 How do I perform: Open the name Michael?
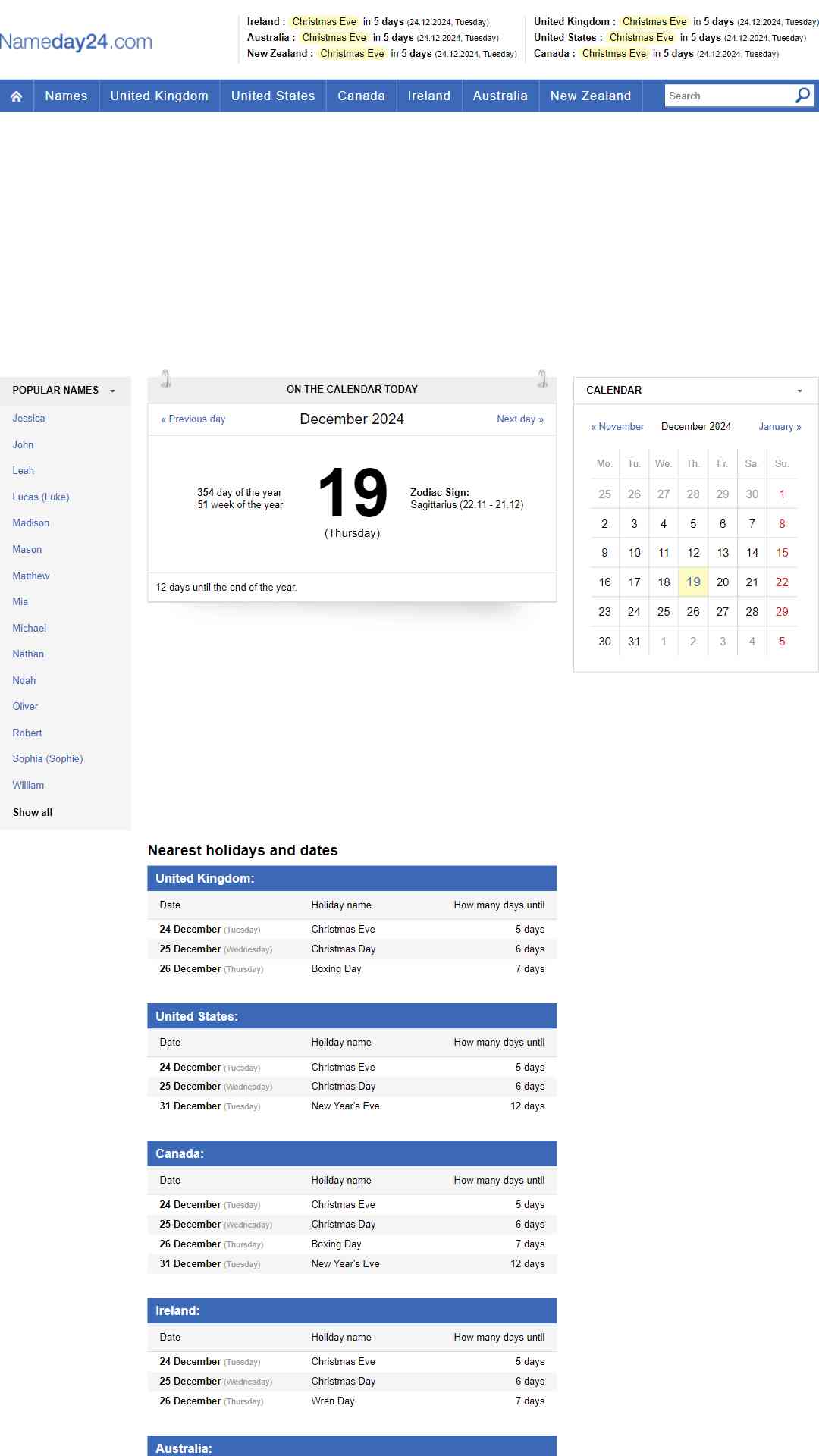click(30, 629)
